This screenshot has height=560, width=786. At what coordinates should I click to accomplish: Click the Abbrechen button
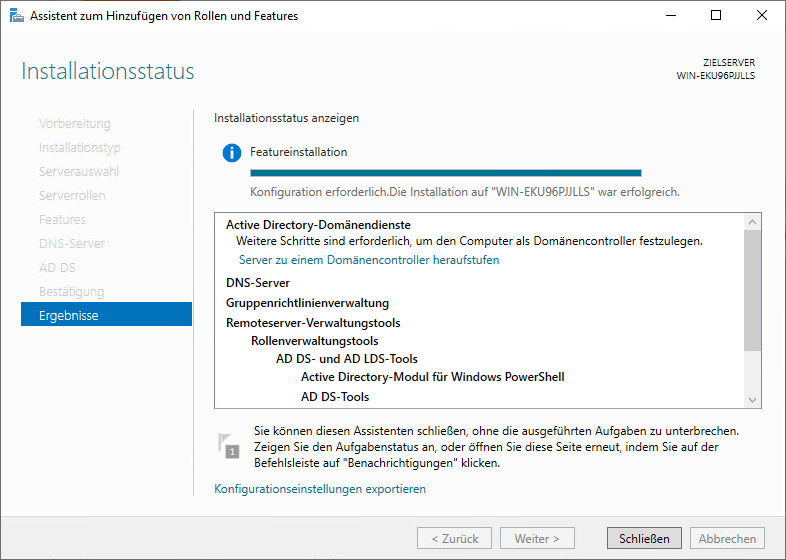tap(727, 538)
